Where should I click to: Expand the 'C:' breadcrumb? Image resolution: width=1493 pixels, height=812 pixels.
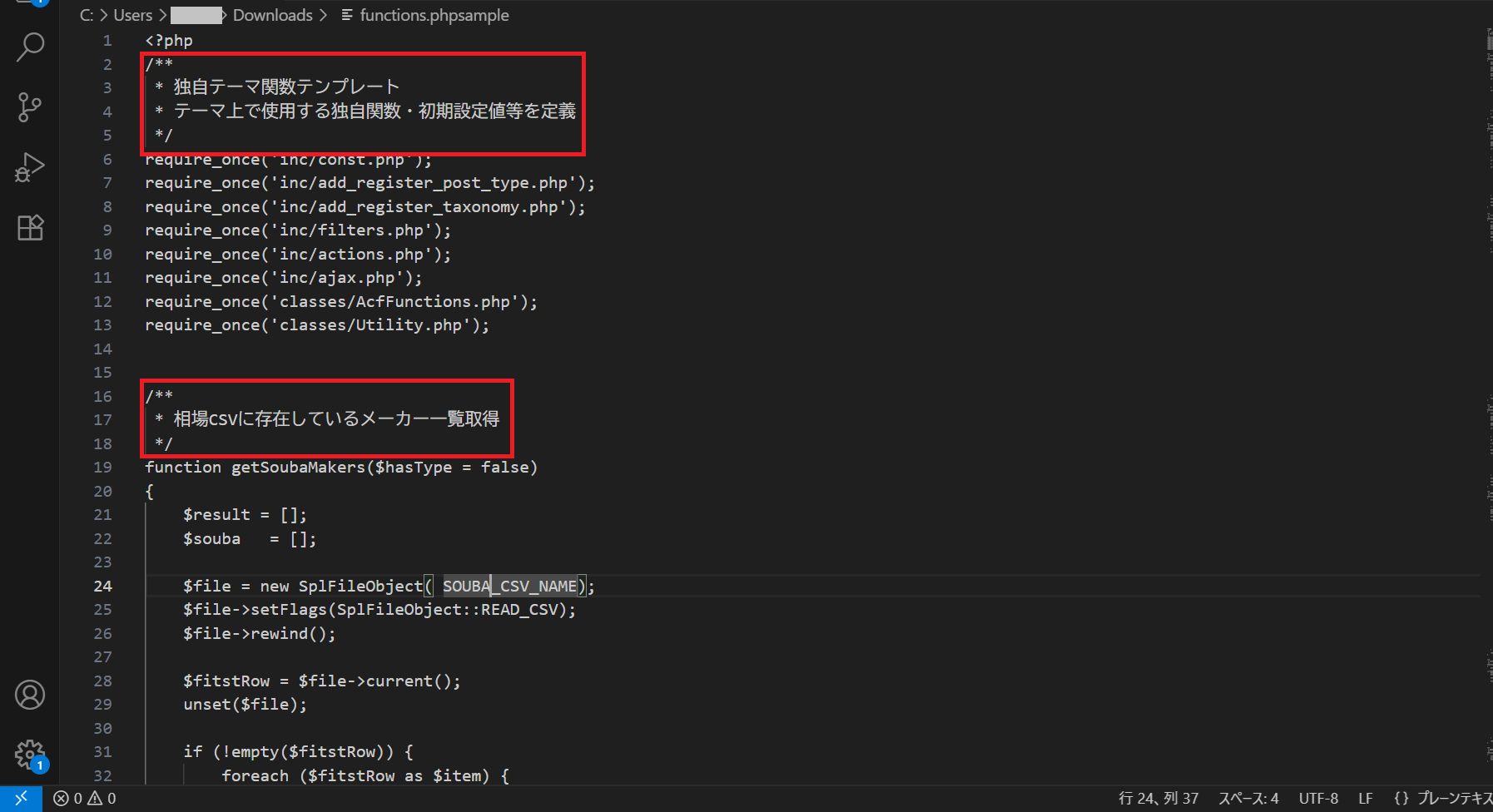(x=87, y=15)
